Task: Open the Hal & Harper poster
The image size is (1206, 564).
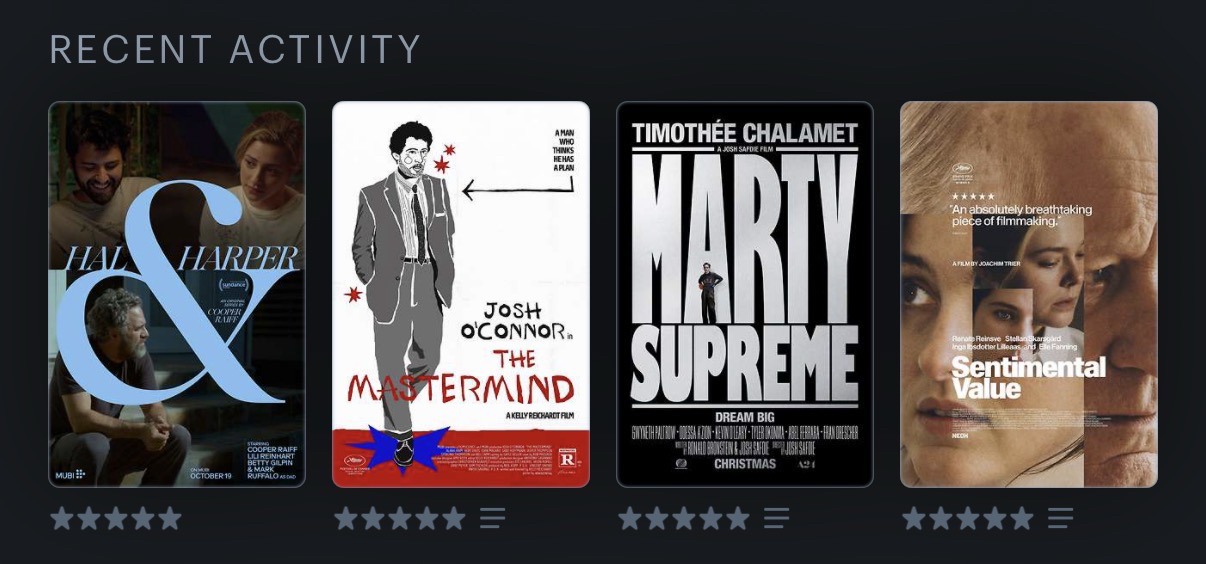Action: (177, 294)
